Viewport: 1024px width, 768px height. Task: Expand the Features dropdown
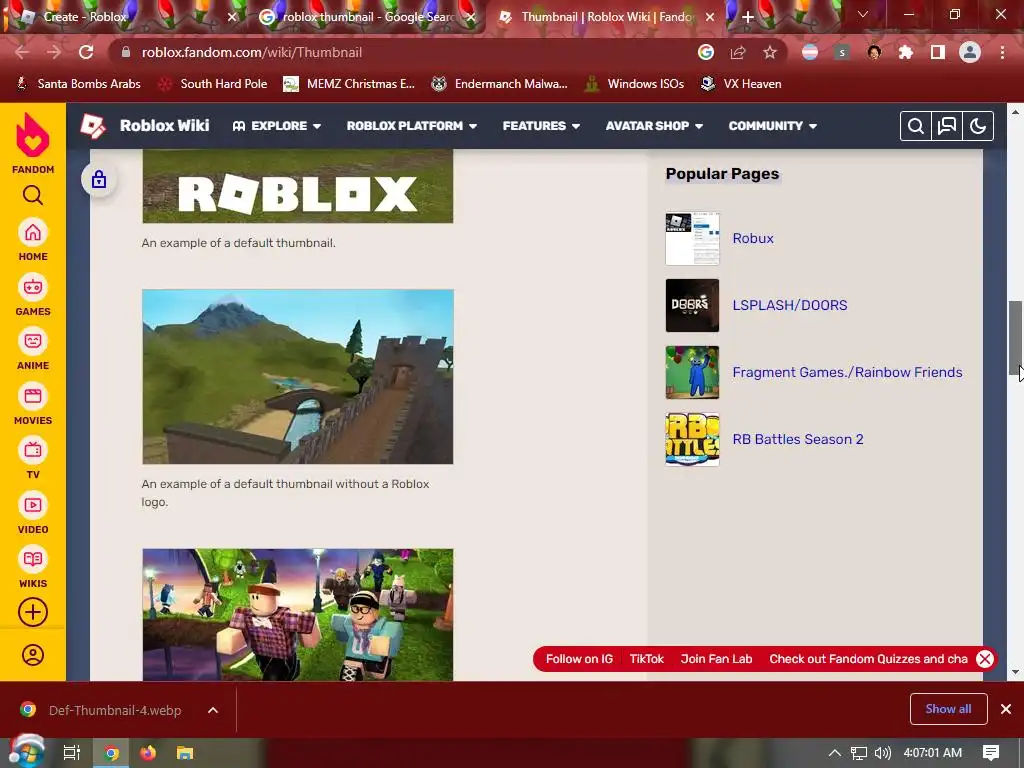click(541, 126)
